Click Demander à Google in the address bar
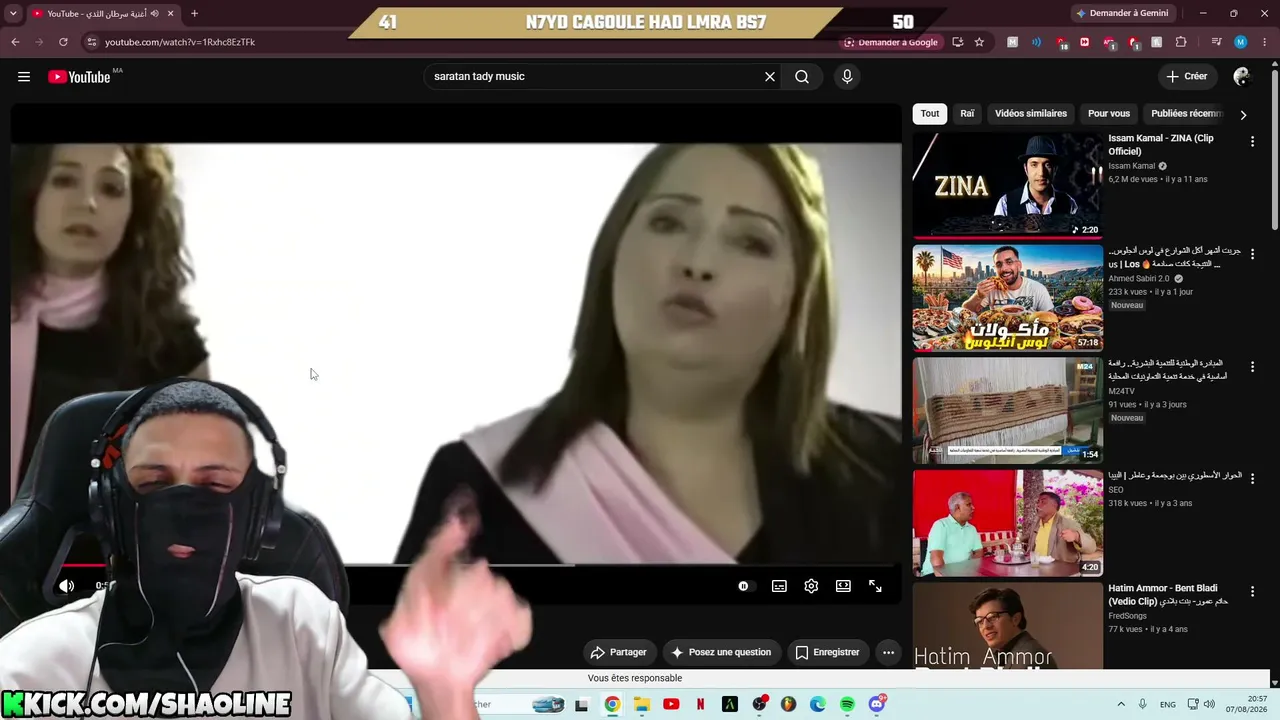This screenshot has height=720, width=1280. point(891,42)
